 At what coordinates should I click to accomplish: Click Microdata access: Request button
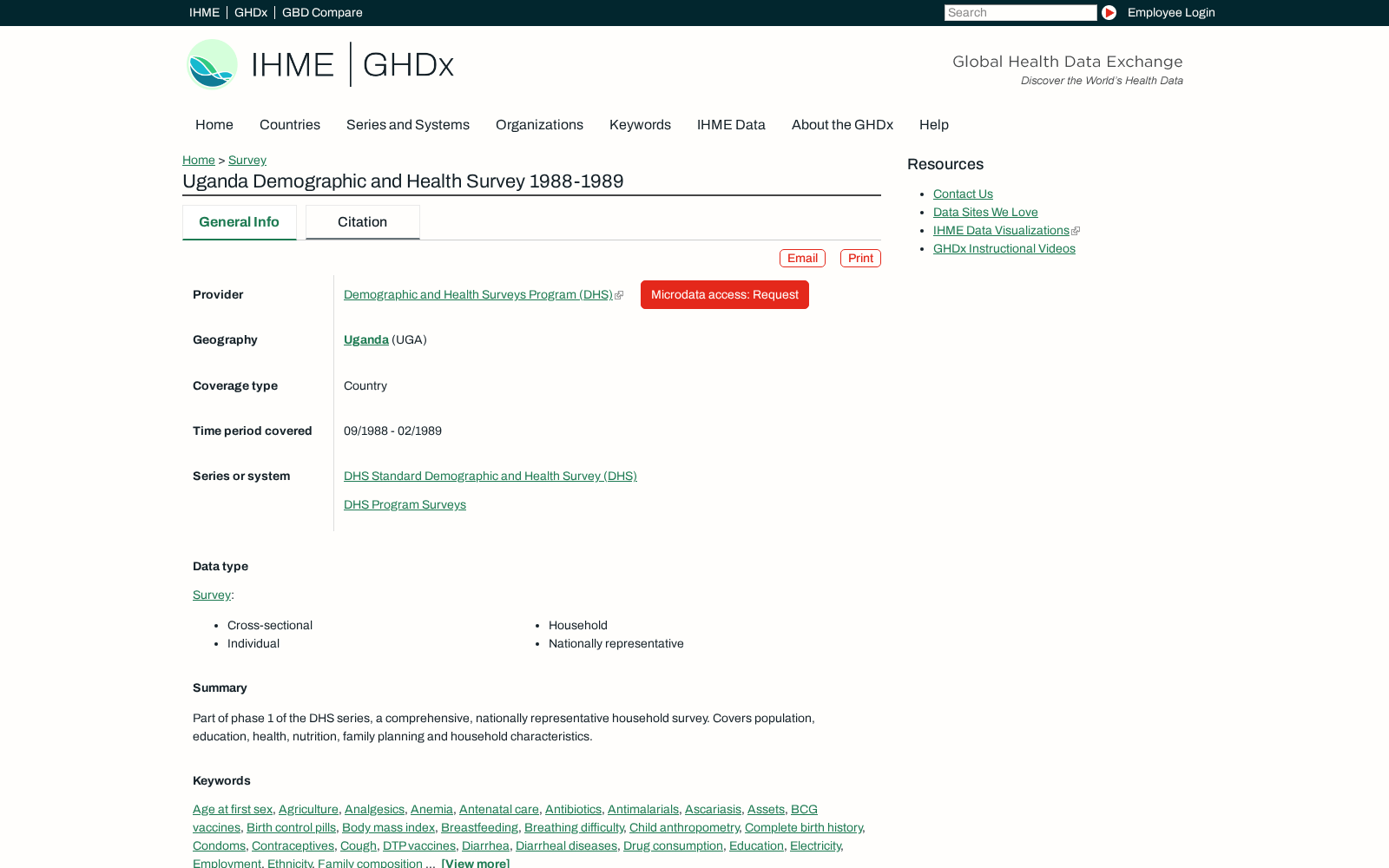[725, 294]
